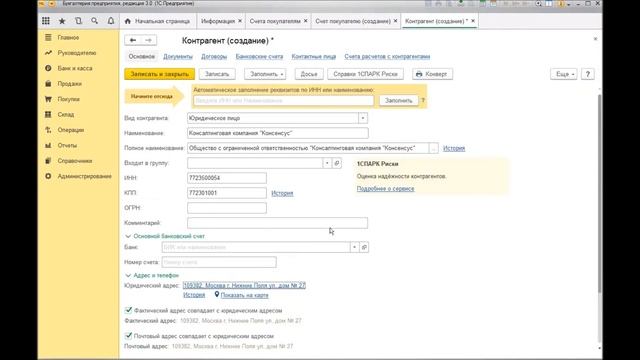Image resolution: width=640 pixels, height=360 pixels.
Task: Open Руководителю section in sidebar
Action: [x=78, y=53]
